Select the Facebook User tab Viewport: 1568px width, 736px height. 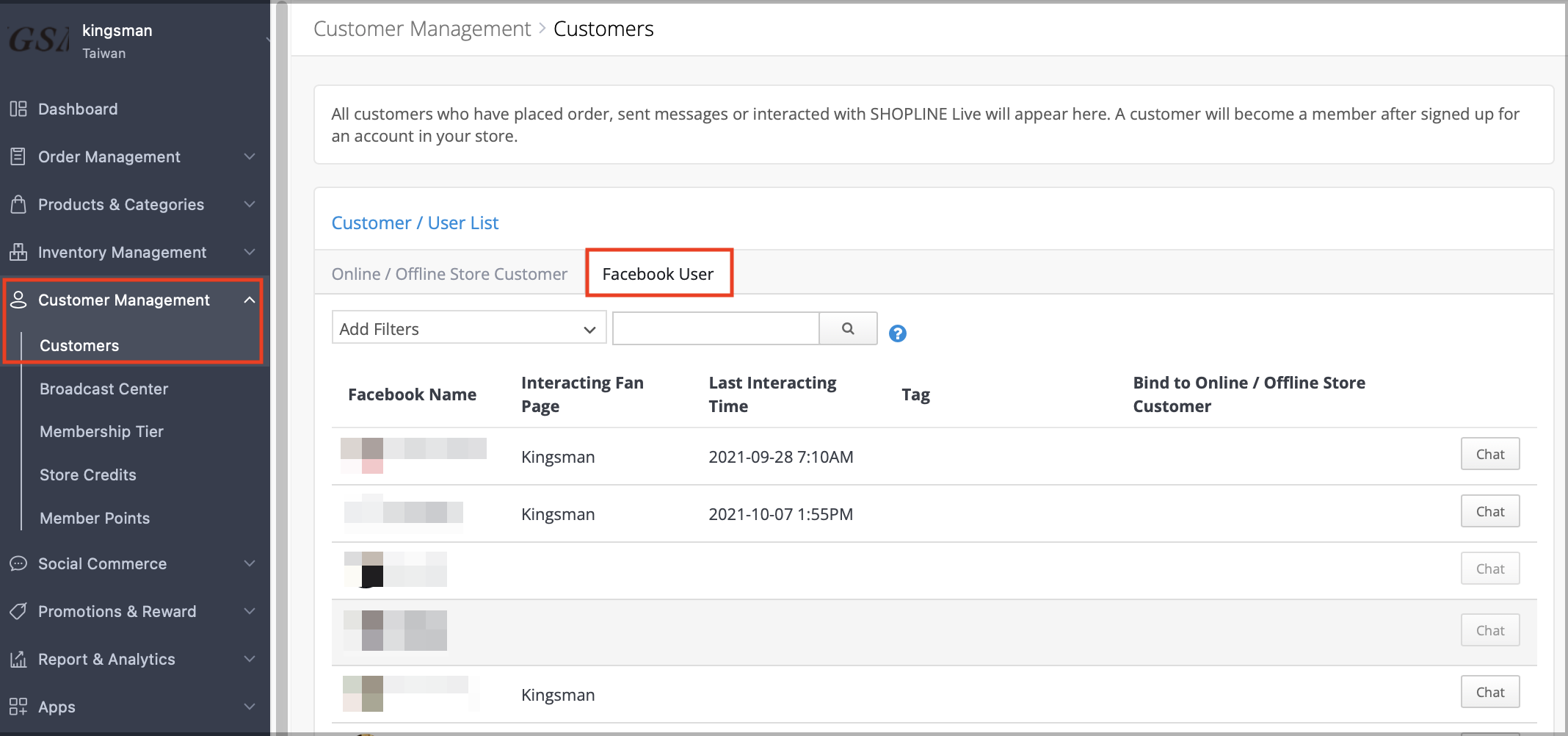(657, 273)
